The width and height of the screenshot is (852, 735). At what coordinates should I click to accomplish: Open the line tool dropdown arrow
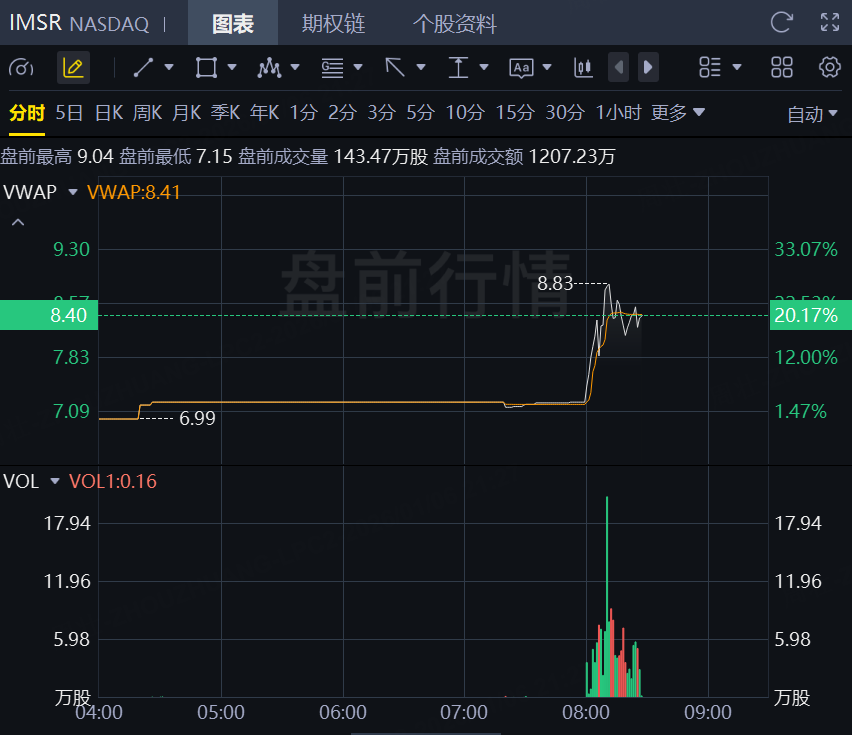169,67
